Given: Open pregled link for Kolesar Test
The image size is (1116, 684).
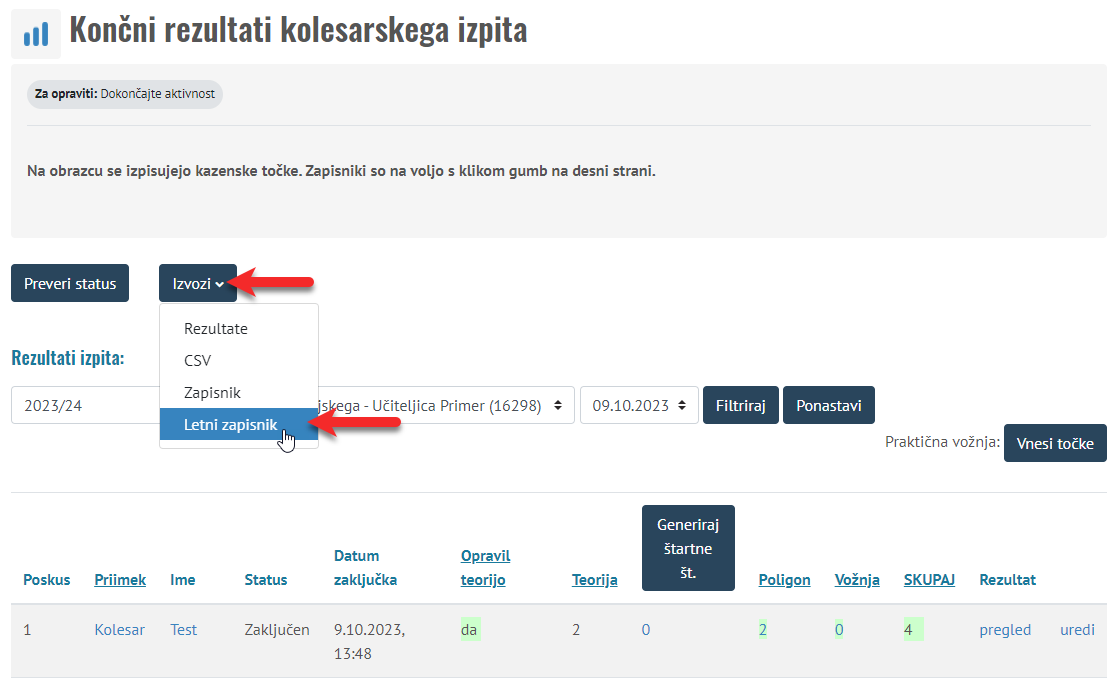Looking at the screenshot, I should click(1005, 630).
